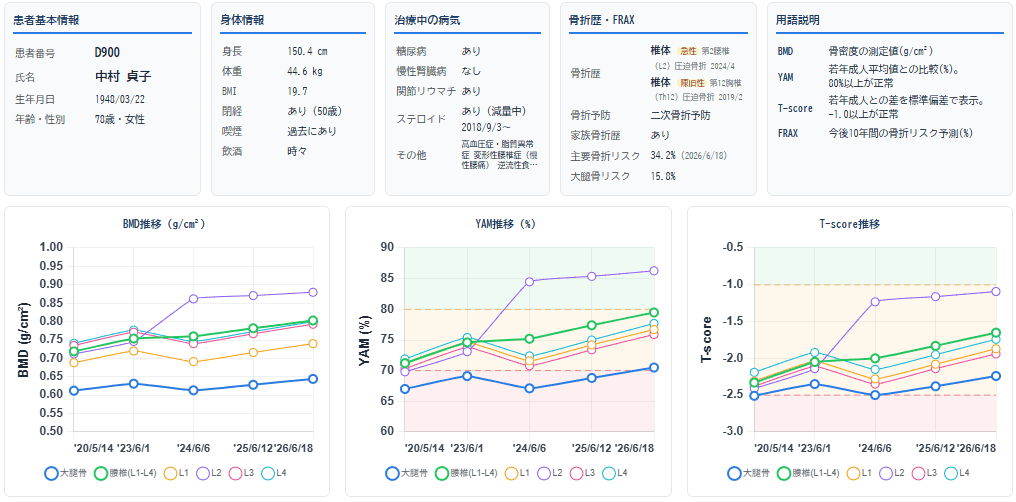Click steroid value あり (減量中)

point(494,111)
